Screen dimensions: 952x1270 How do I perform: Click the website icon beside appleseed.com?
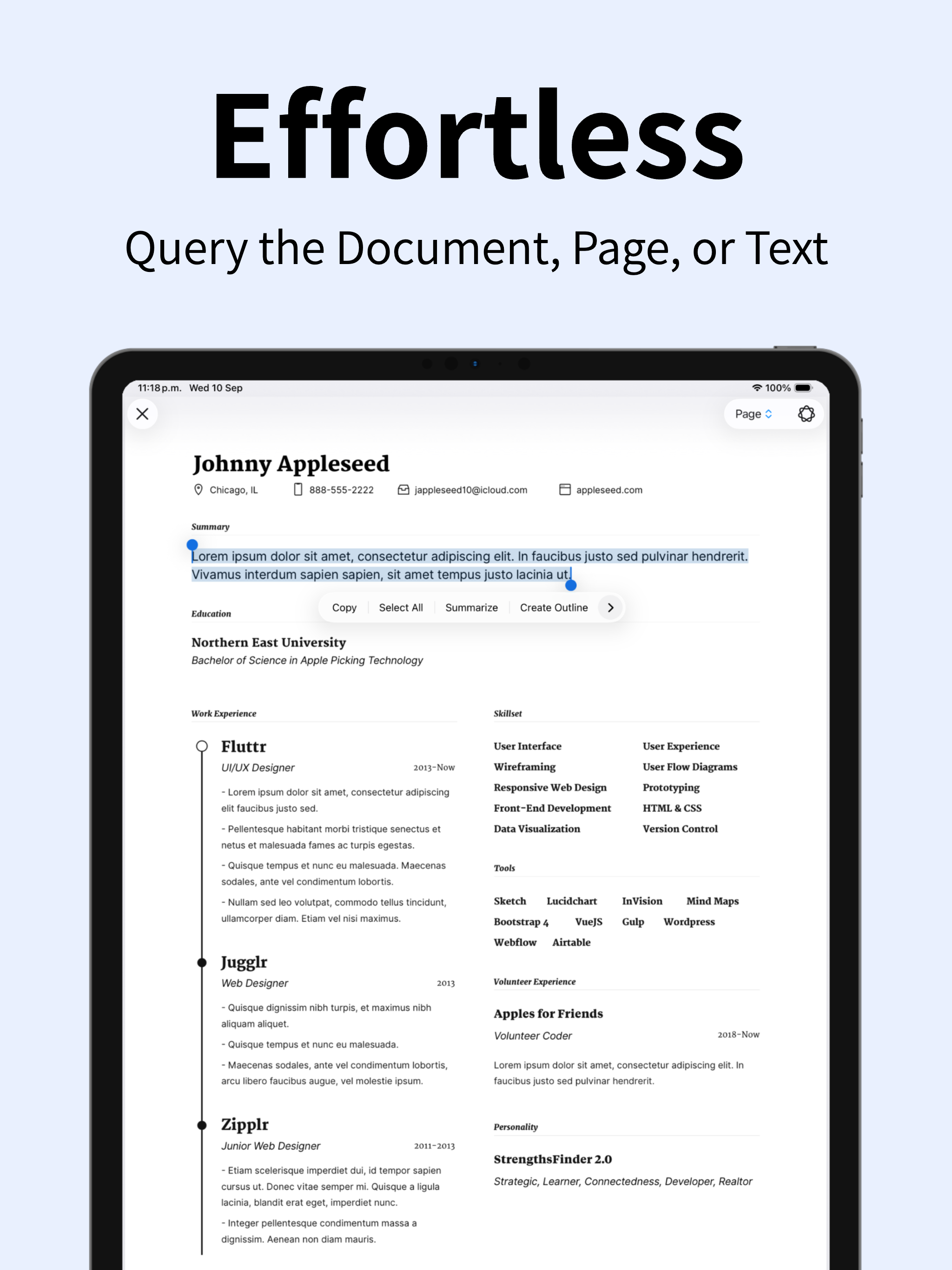(x=565, y=490)
